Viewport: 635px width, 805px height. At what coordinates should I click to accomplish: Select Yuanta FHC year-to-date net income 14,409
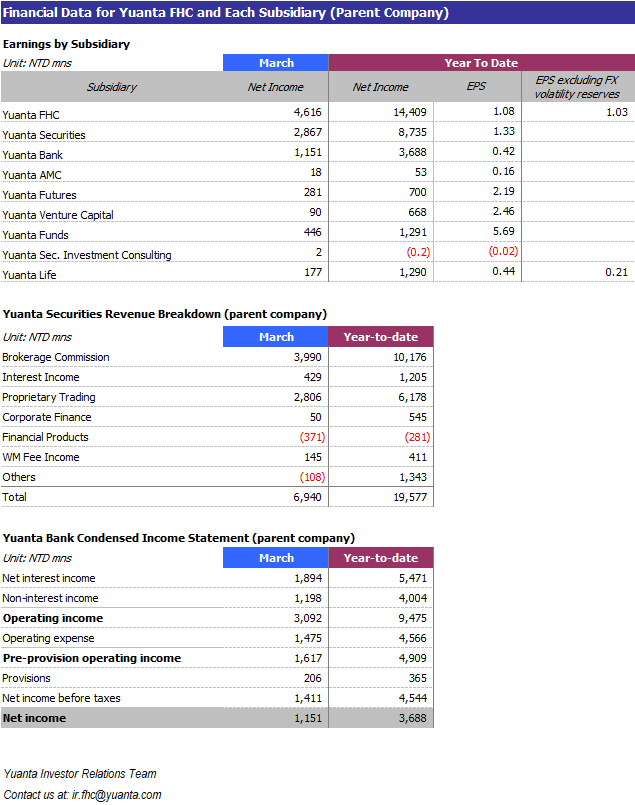tap(410, 112)
